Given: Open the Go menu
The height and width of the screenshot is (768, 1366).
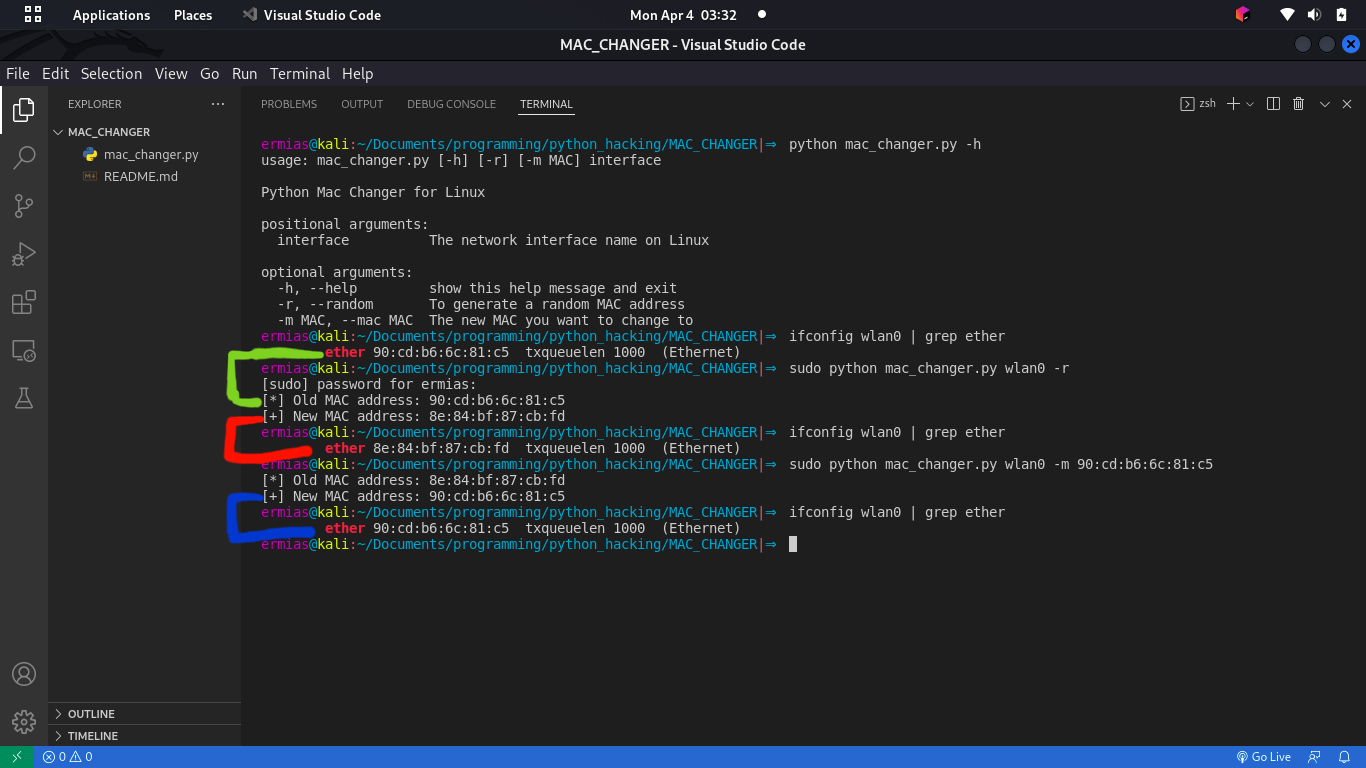Looking at the screenshot, I should click(210, 74).
